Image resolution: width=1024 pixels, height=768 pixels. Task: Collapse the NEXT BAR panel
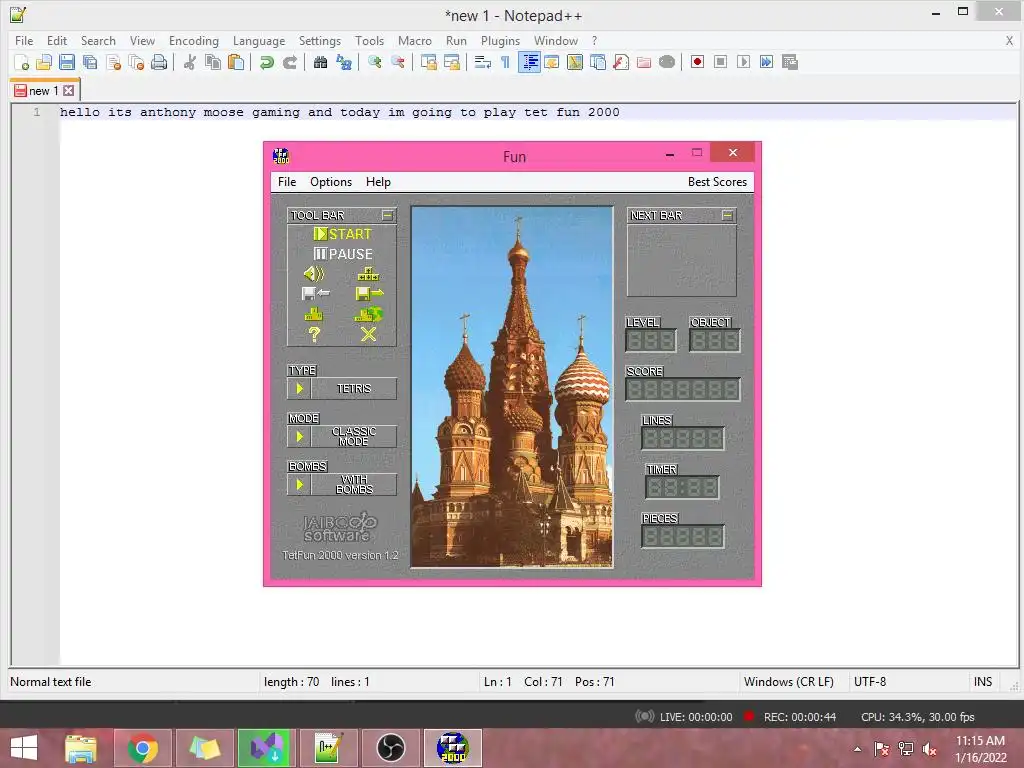728,215
